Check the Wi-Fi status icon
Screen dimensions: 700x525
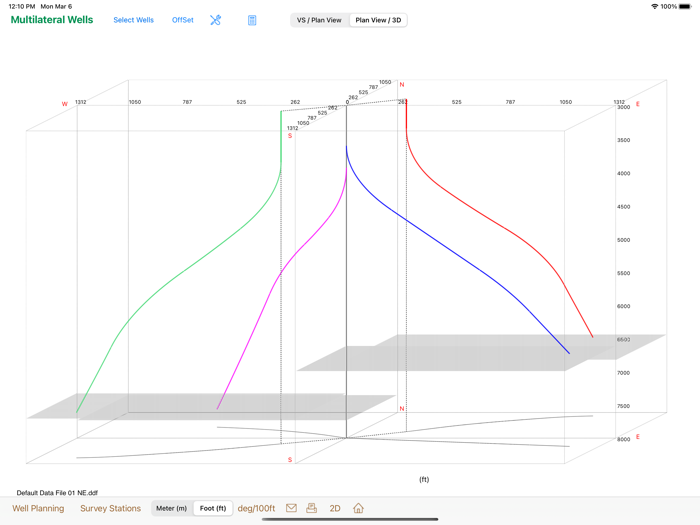654,6
